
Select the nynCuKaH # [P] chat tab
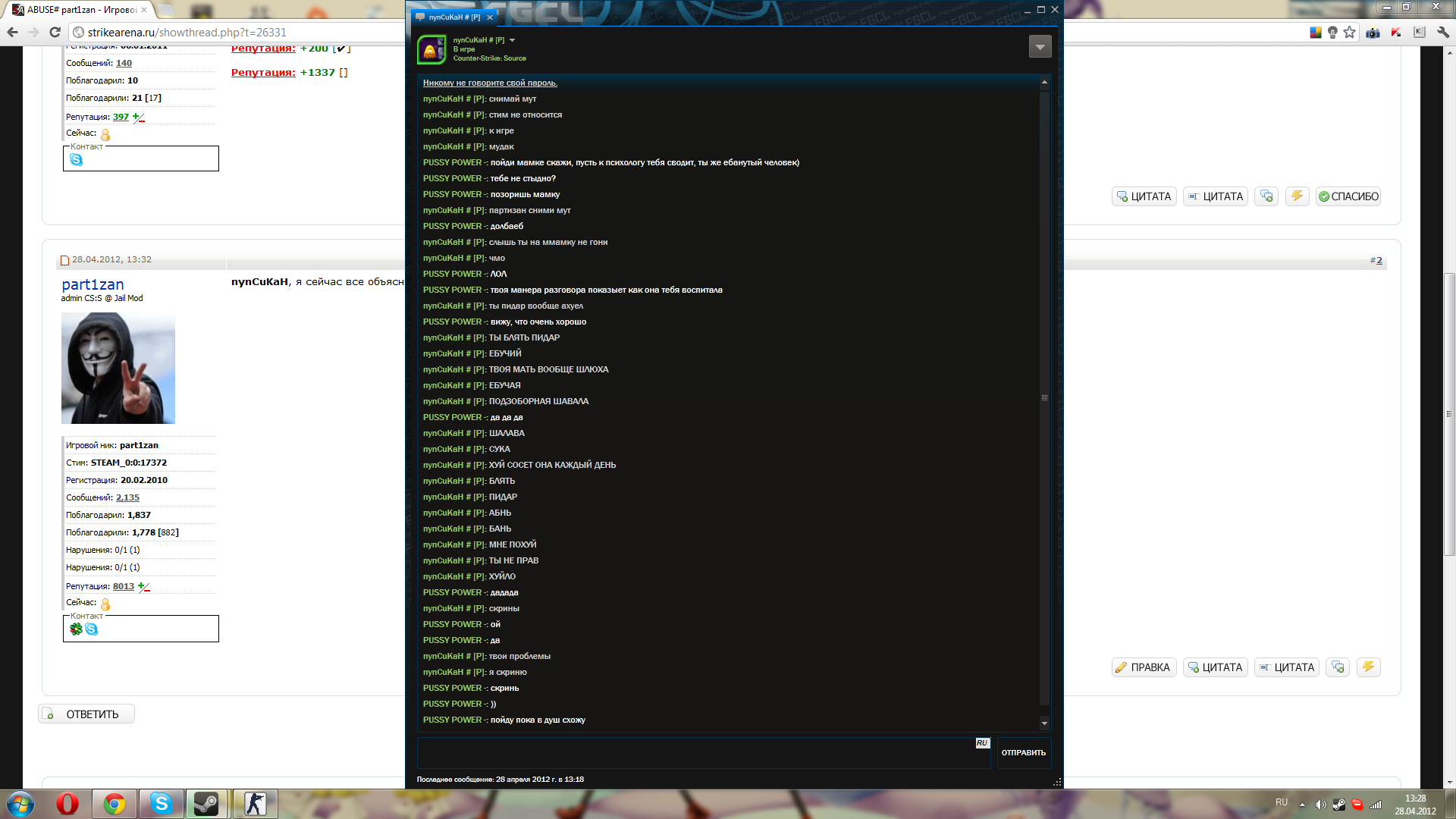coord(453,17)
